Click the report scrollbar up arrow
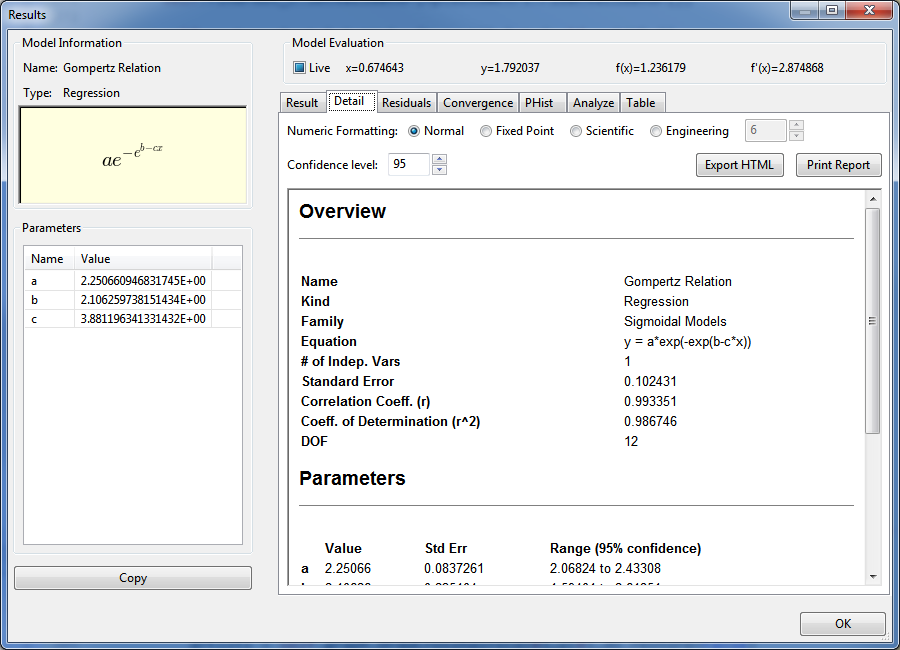The width and height of the screenshot is (900, 650). pyautogui.click(x=873, y=199)
